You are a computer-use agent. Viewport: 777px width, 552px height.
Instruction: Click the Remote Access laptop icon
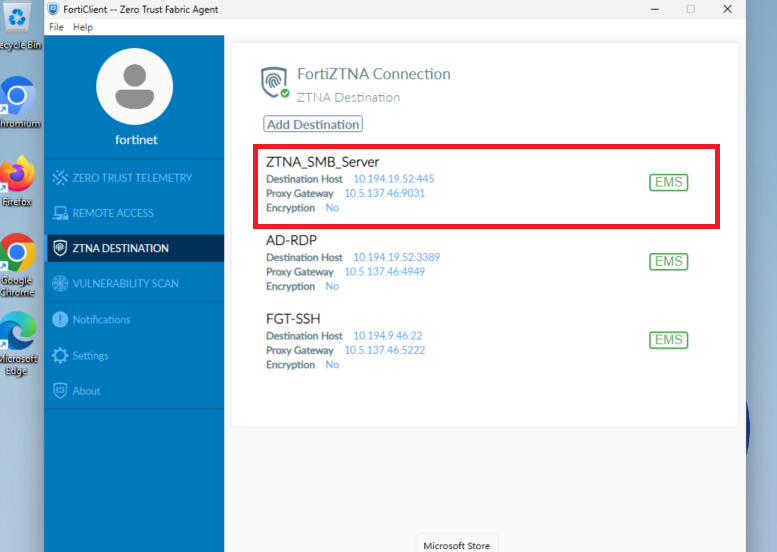60,213
